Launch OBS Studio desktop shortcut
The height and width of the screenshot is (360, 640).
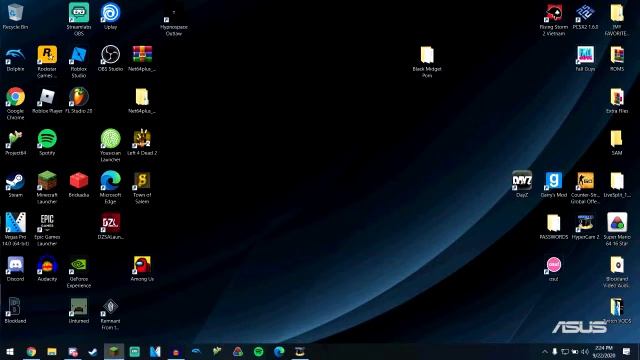point(110,59)
